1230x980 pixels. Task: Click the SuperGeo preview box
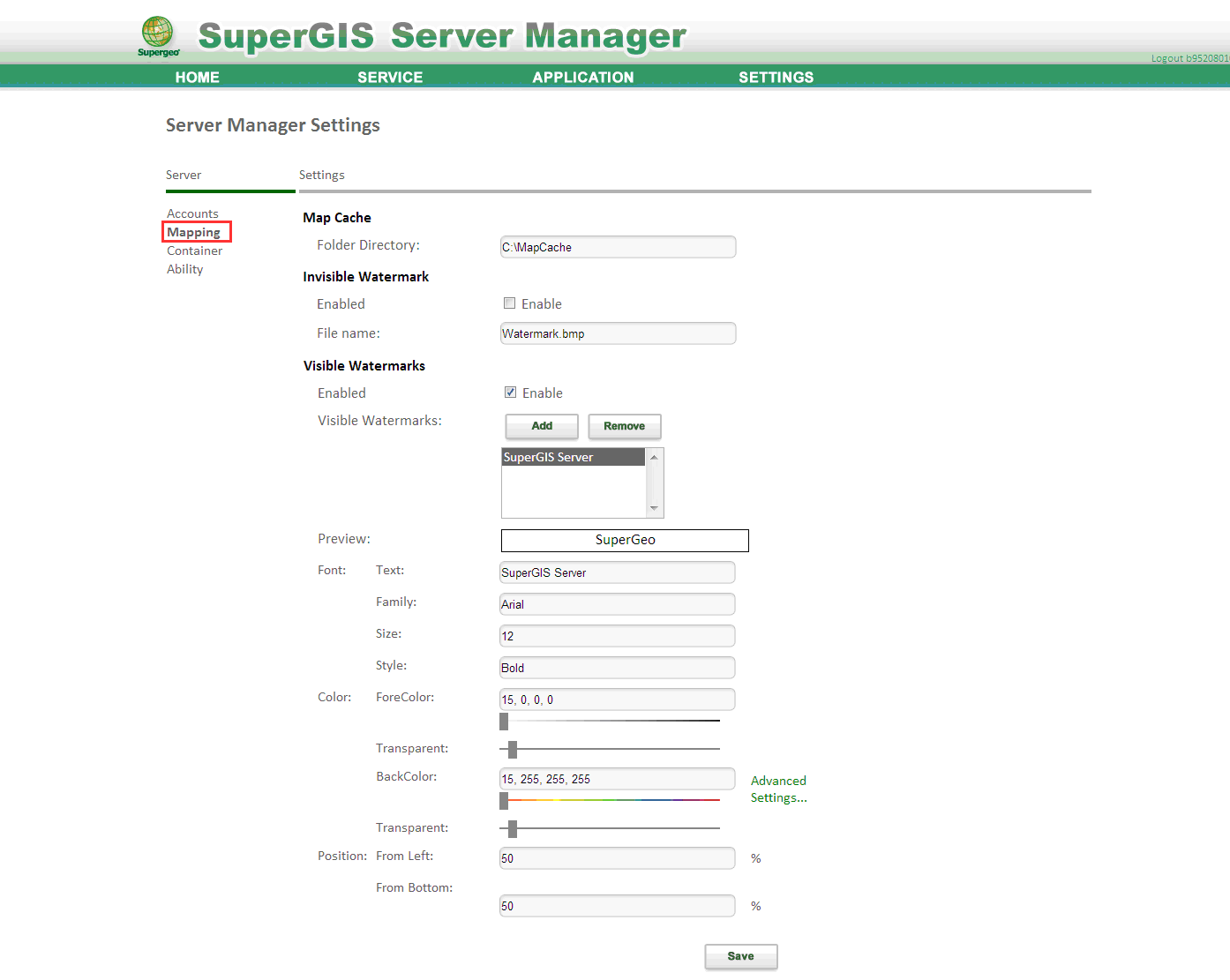point(625,540)
